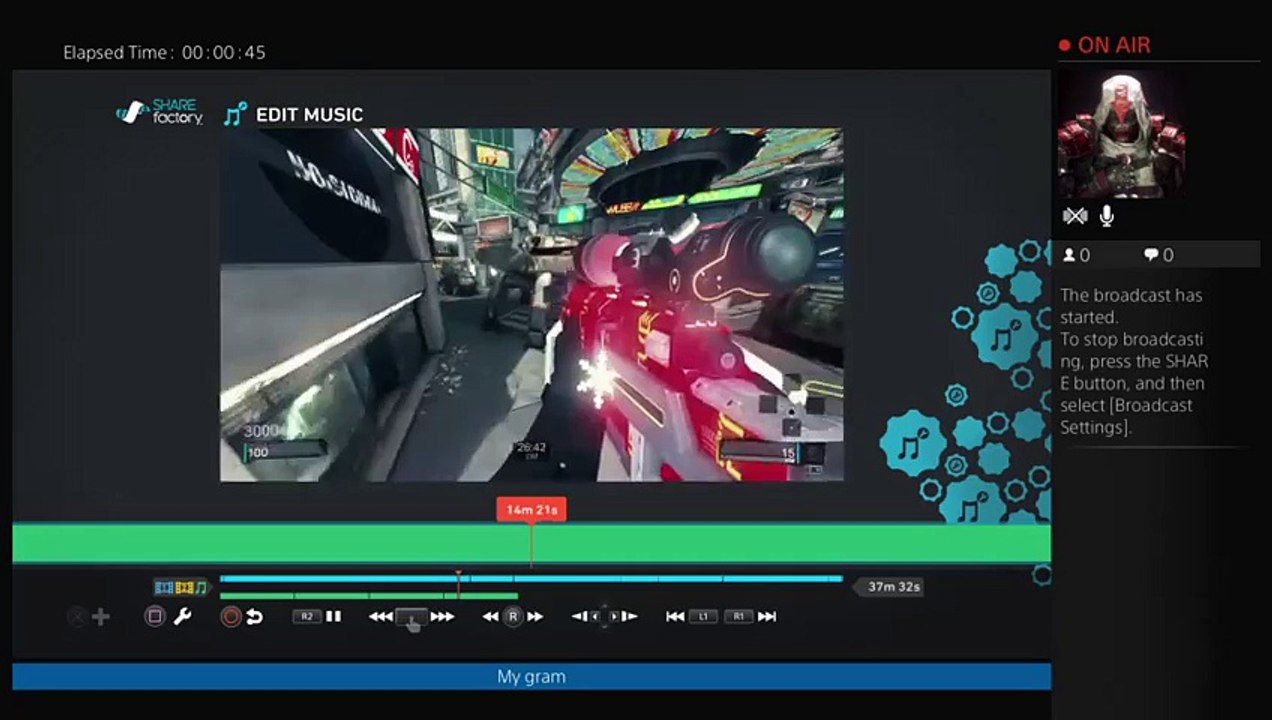This screenshot has height=720, width=1272.
Task: Click the video preview window
Action: [x=531, y=305]
